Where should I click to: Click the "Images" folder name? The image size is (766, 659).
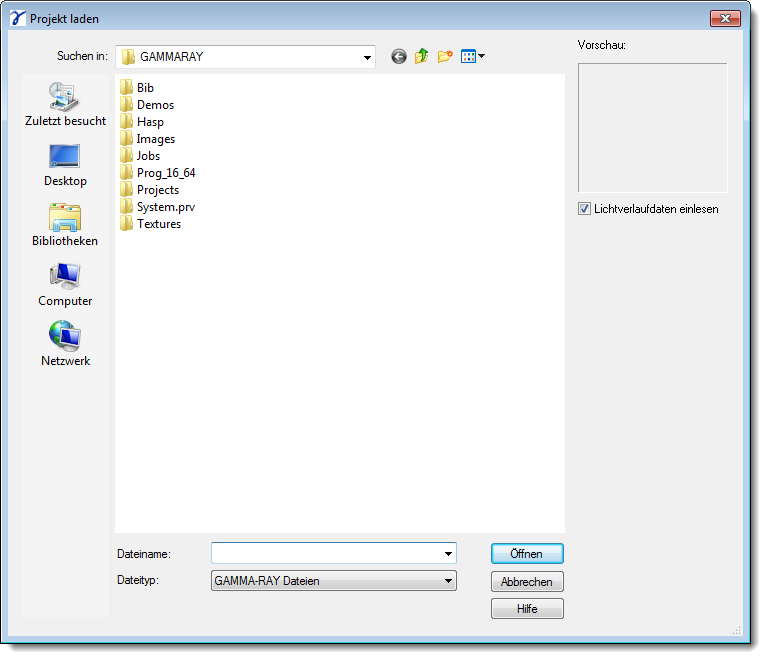(x=156, y=139)
